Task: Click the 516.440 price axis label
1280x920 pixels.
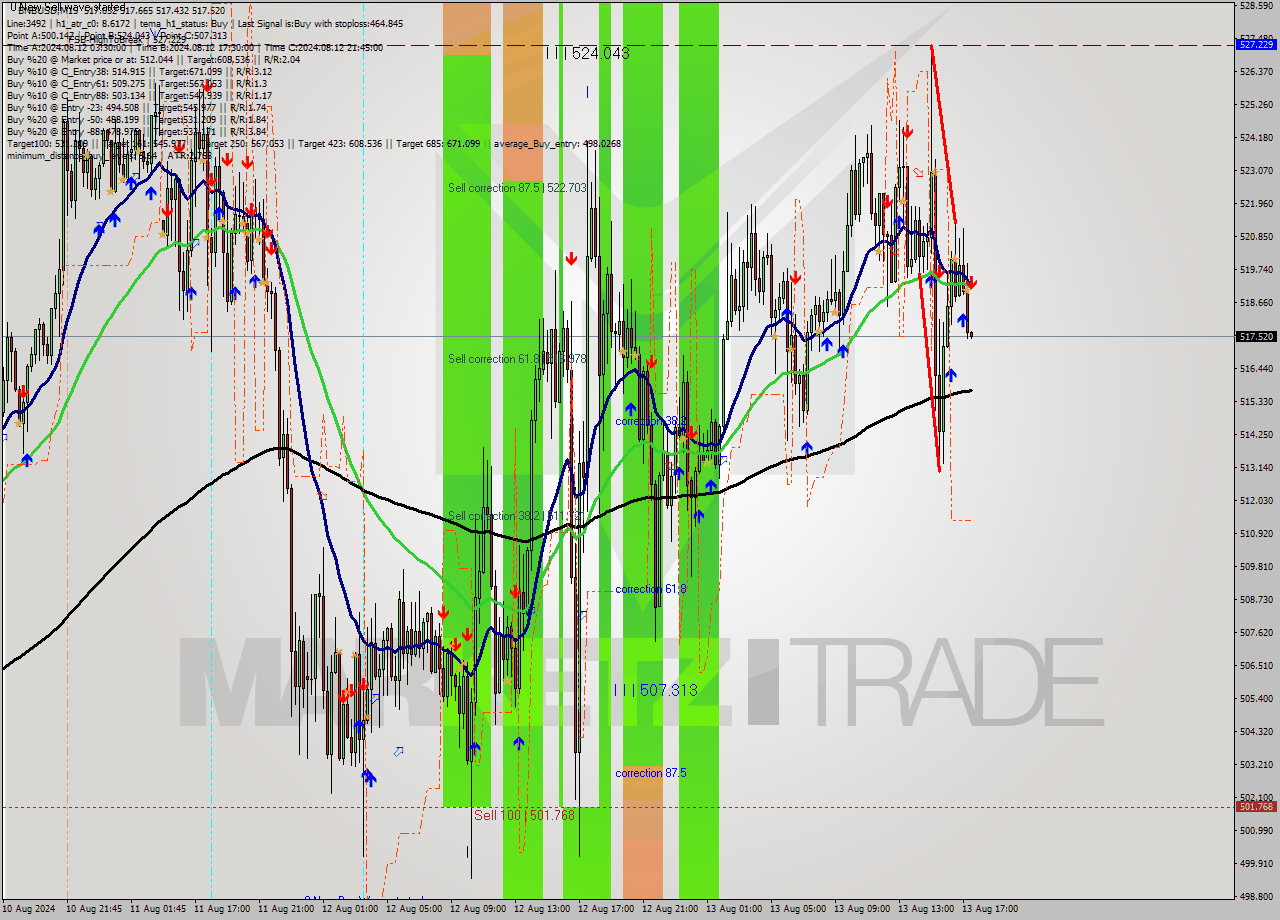Action: (1256, 368)
